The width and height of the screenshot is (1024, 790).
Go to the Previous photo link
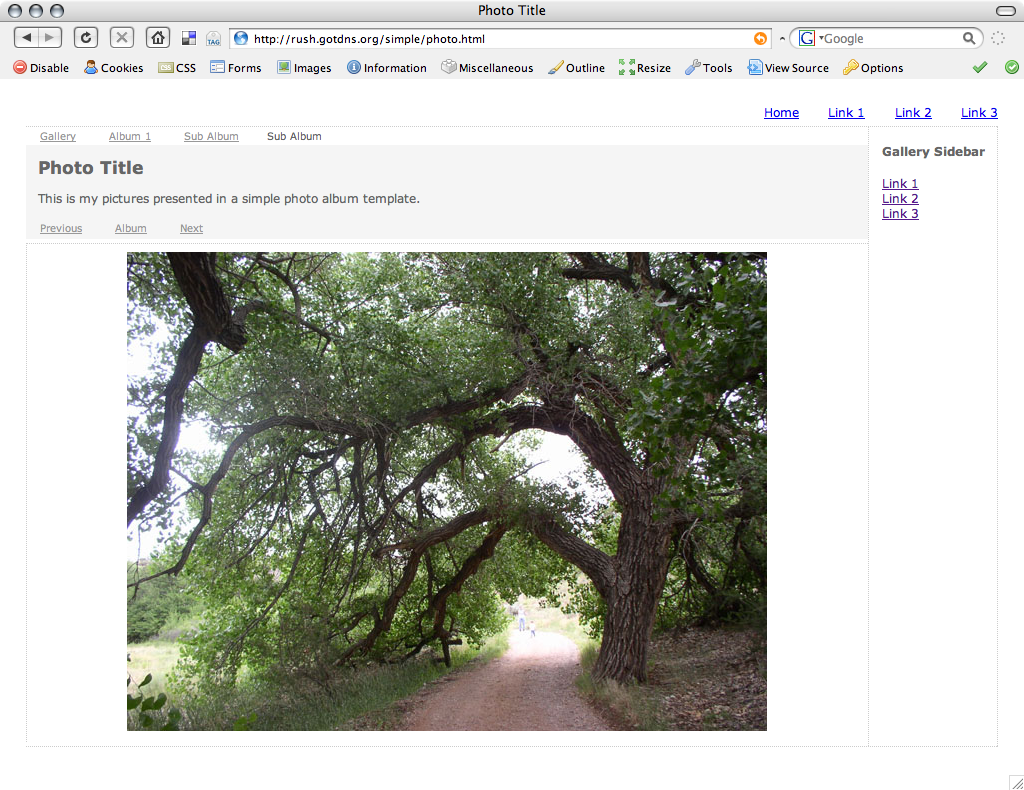point(61,228)
